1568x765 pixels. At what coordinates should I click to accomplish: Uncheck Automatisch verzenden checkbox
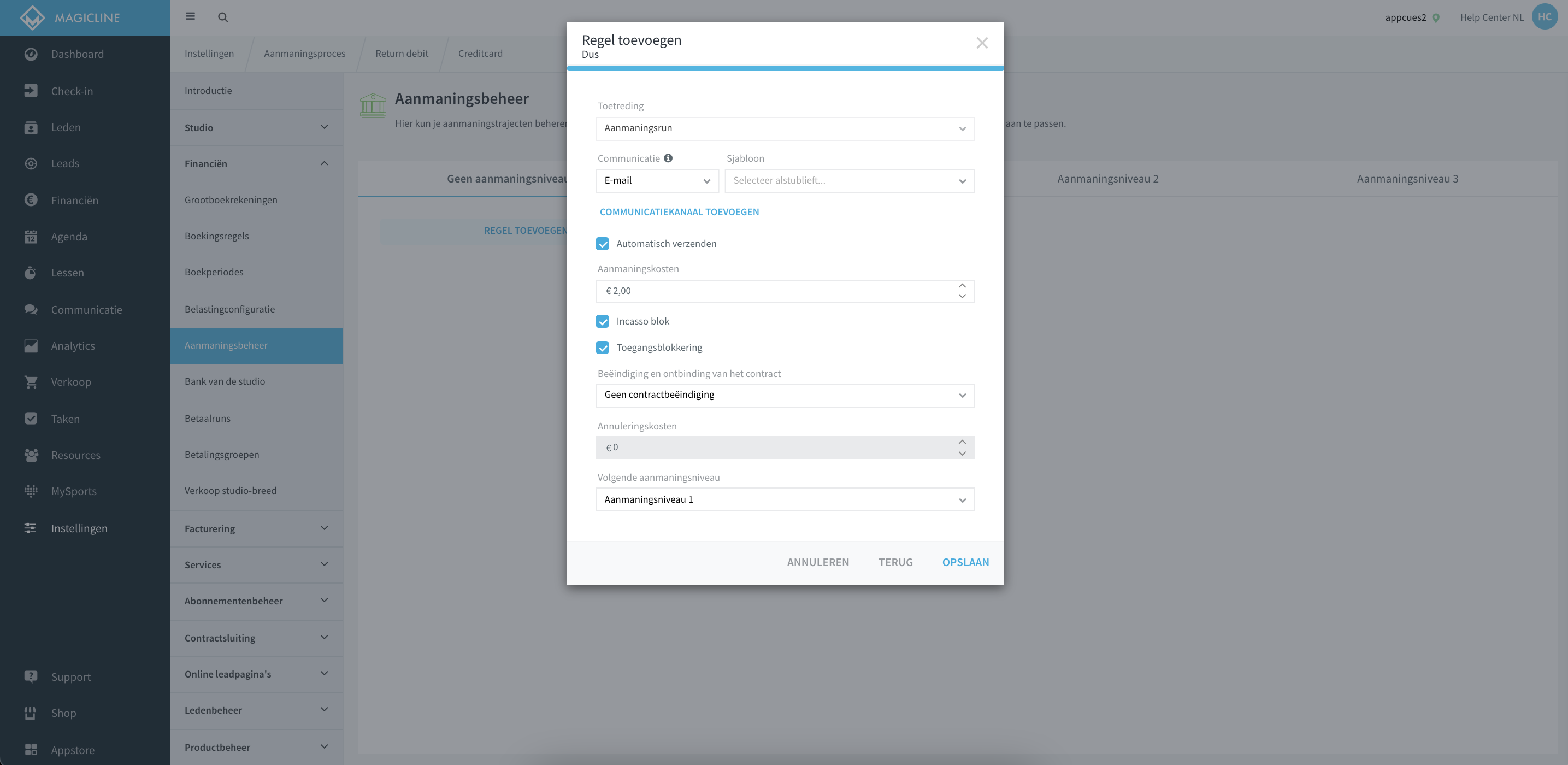pos(603,244)
